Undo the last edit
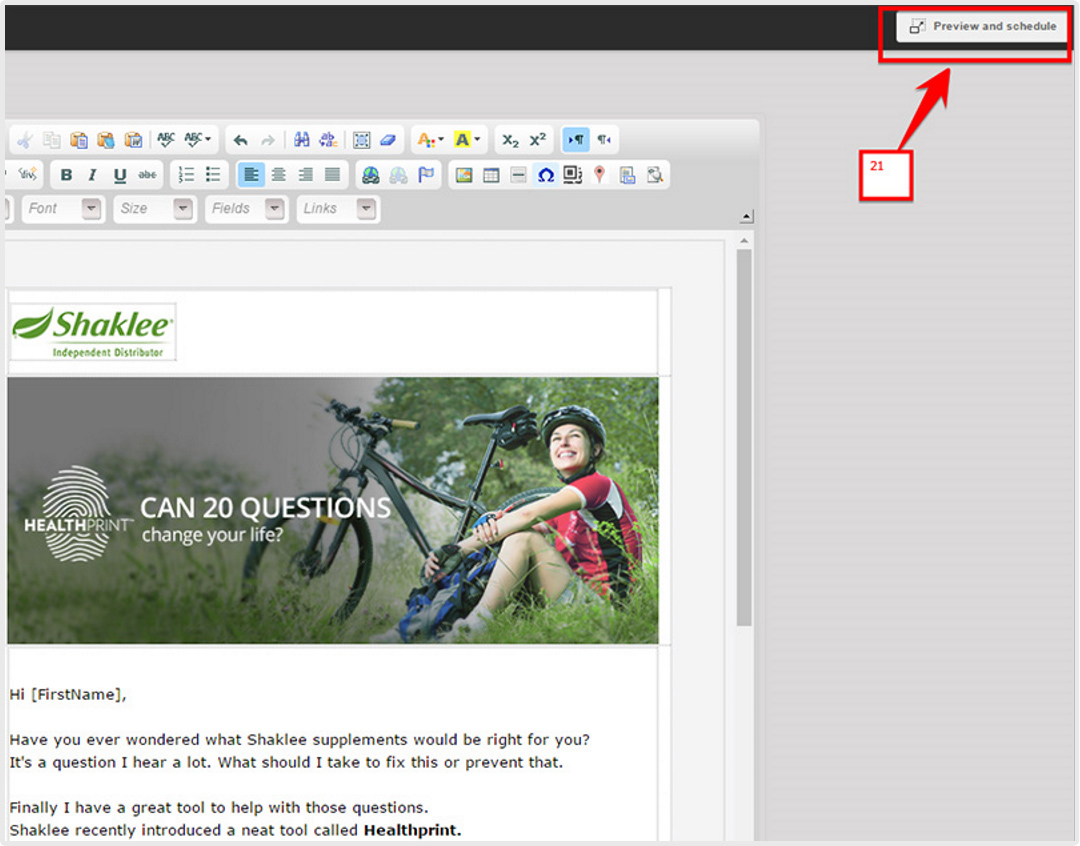 tap(240, 141)
